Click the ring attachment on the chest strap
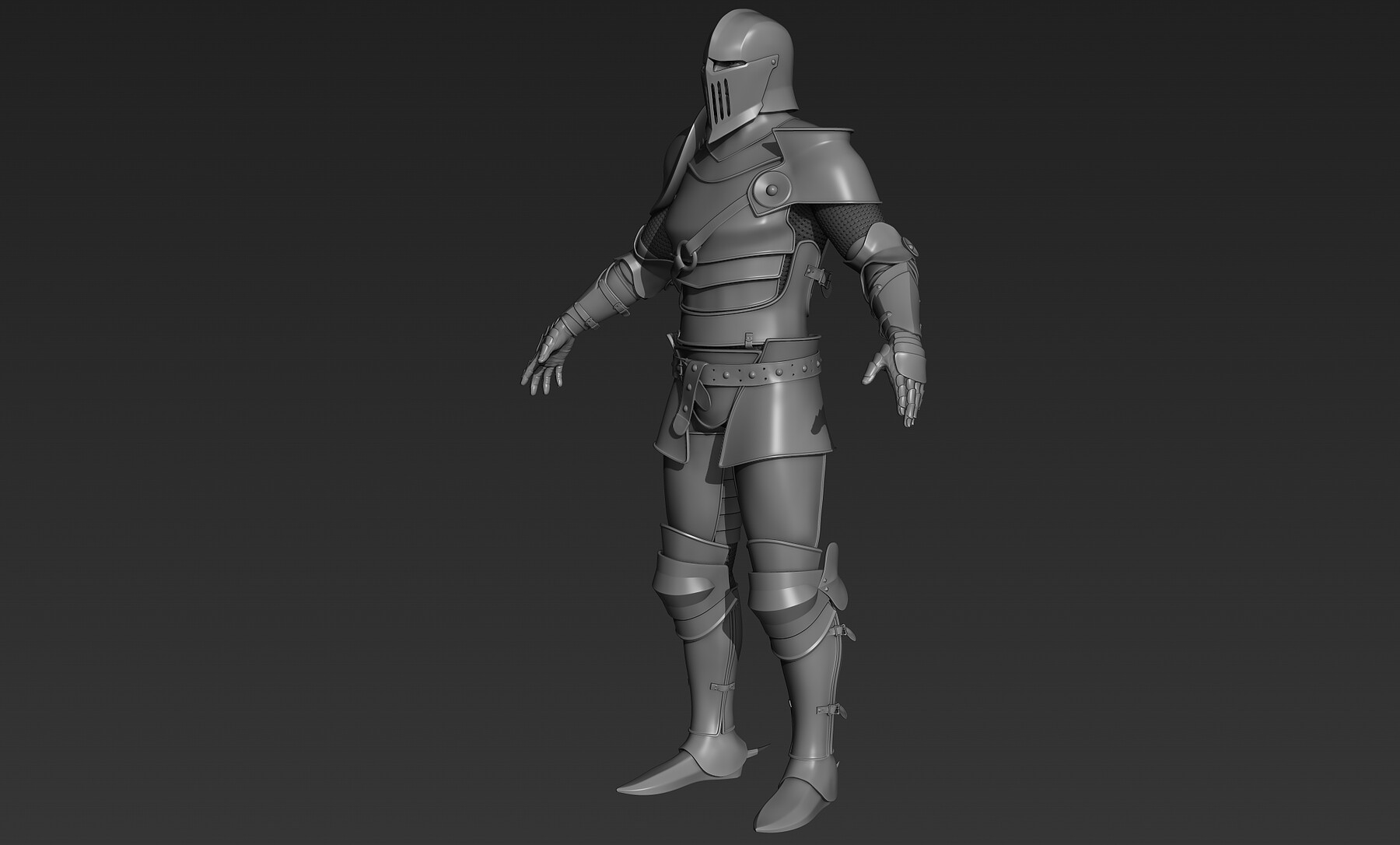Screen dimensions: 1400x845 [686, 255]
